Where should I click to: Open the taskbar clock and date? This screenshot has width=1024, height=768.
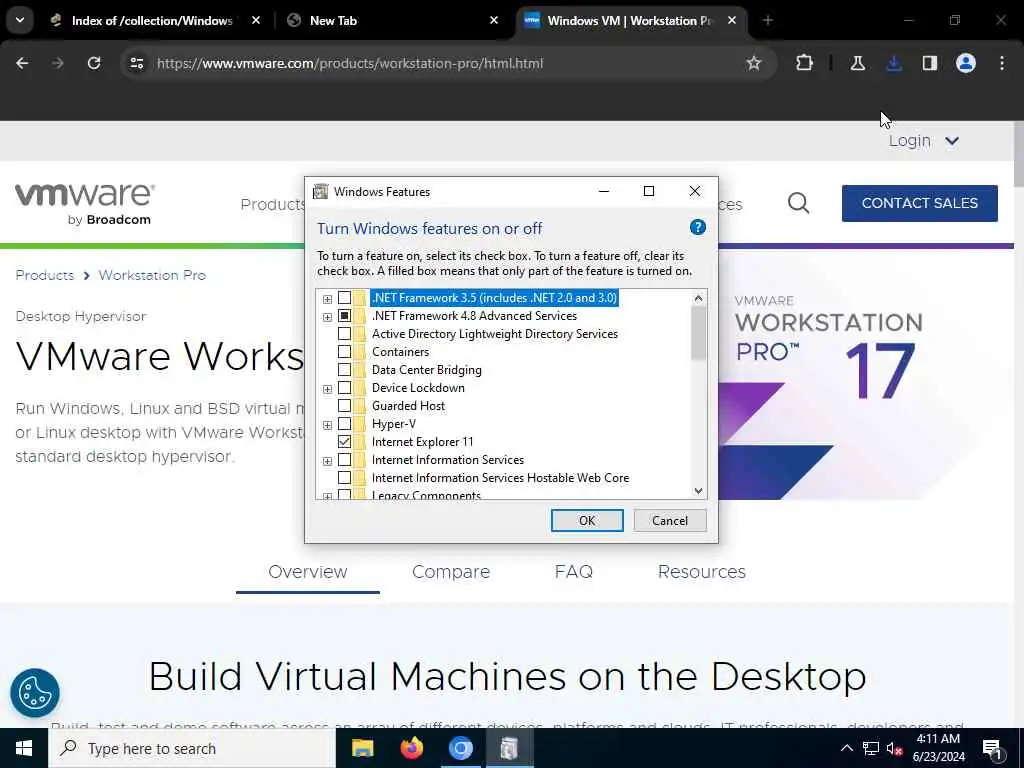(x=938, y=748)
